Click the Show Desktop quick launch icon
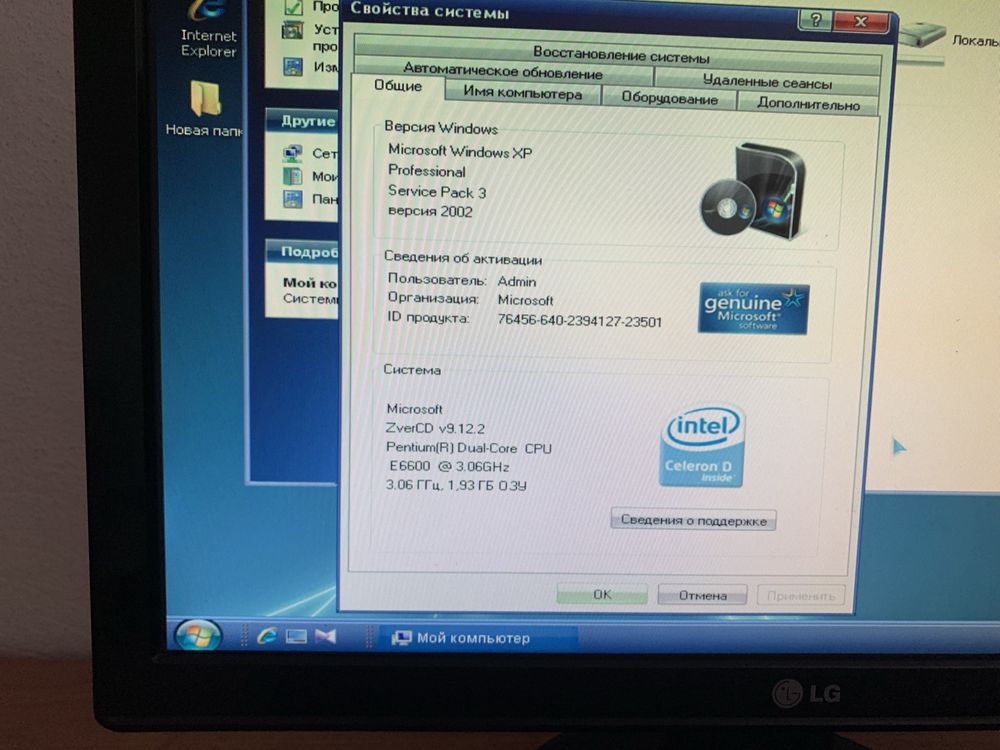 (296, 636)
